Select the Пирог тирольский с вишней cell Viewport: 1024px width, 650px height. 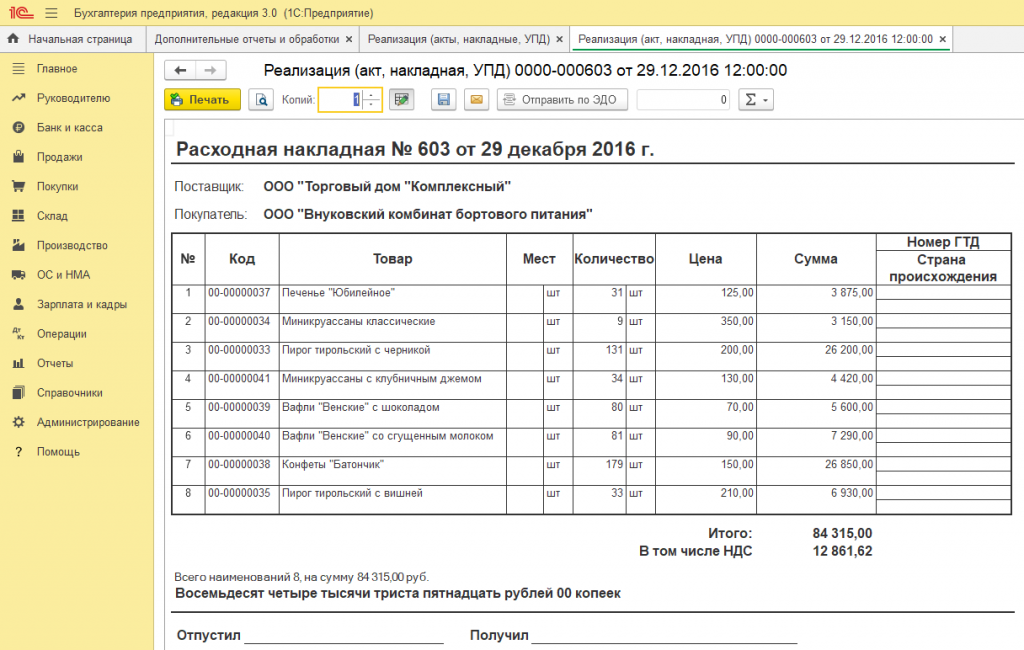392,500
